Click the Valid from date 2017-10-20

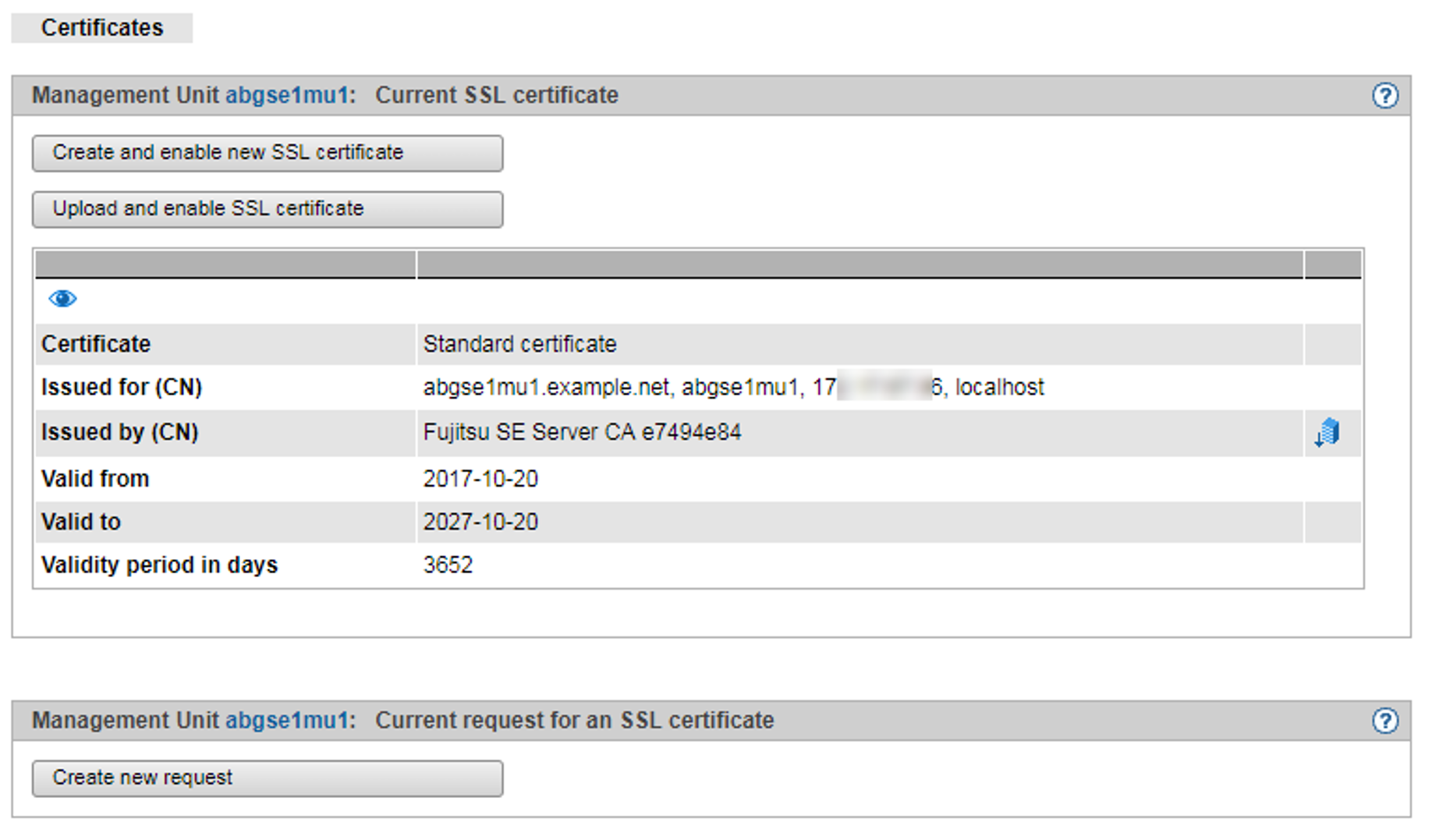(x=480, y=479)
